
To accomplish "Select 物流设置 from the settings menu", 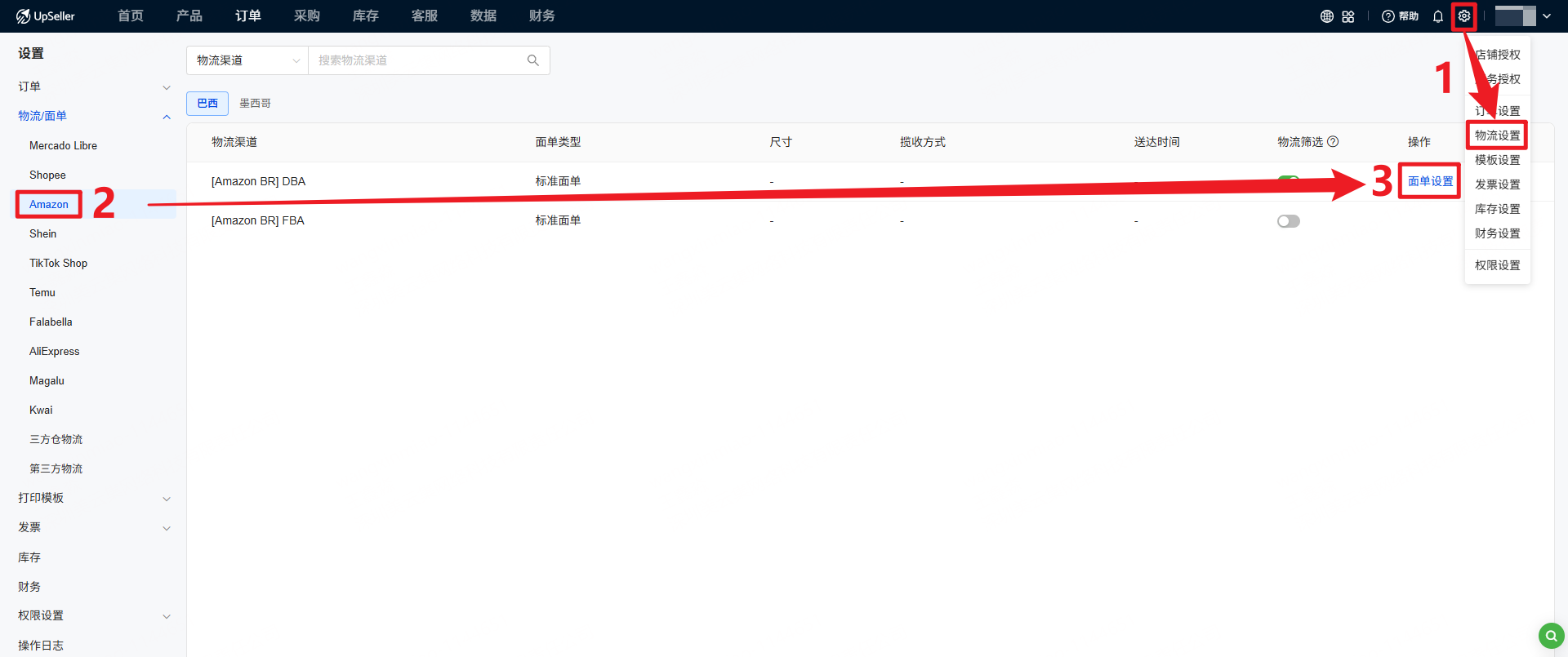I will coord(1497,135).
